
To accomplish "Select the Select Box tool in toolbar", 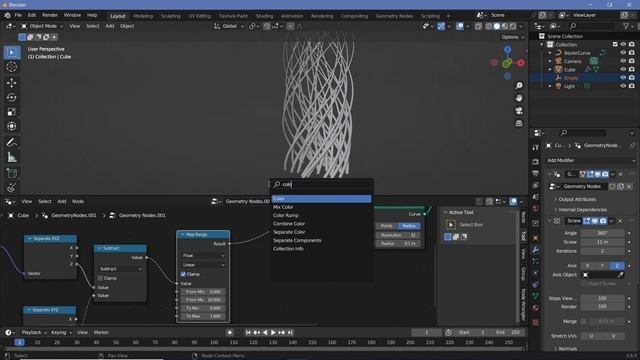I will [x=12, y=53].
